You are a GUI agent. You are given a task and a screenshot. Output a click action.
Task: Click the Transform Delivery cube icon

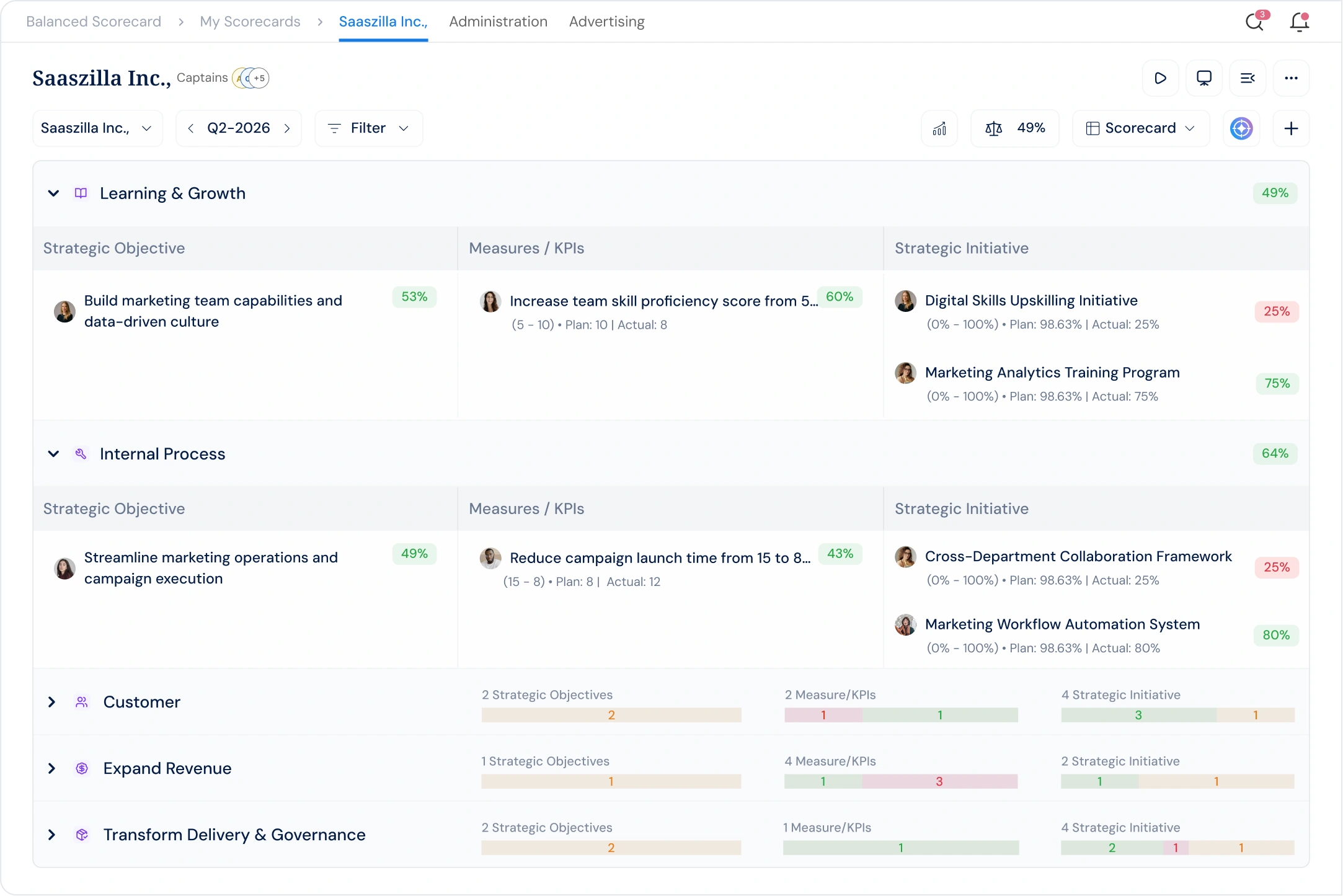[x=82, y=835]
